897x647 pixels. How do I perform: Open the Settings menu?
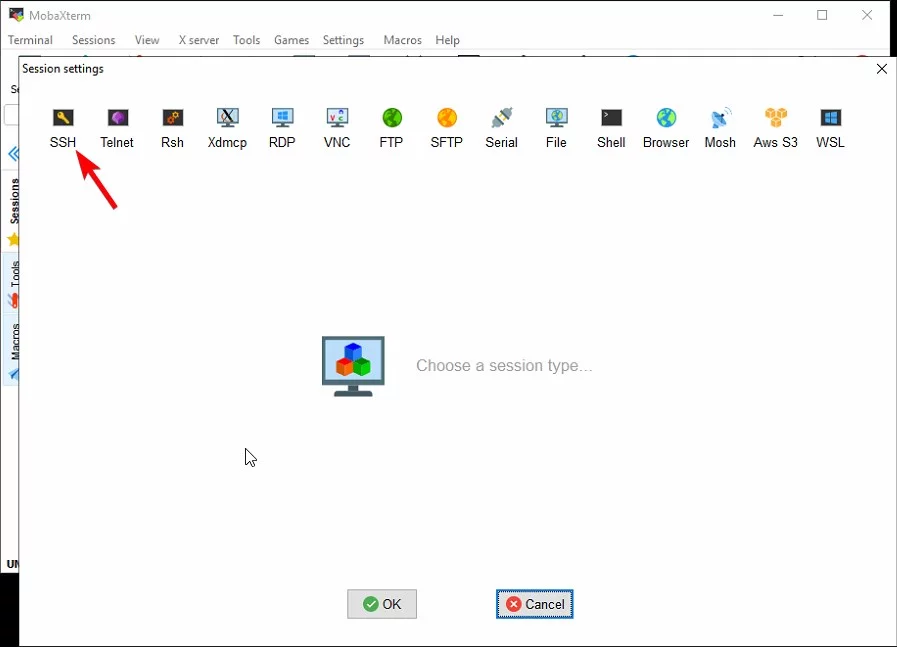click(x=343, y=40)
